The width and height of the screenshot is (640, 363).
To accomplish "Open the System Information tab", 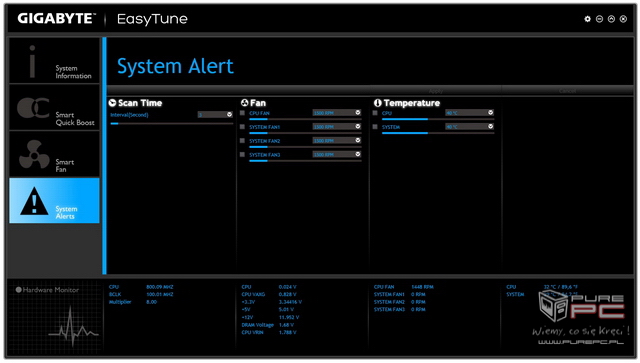I will point(54,60).
